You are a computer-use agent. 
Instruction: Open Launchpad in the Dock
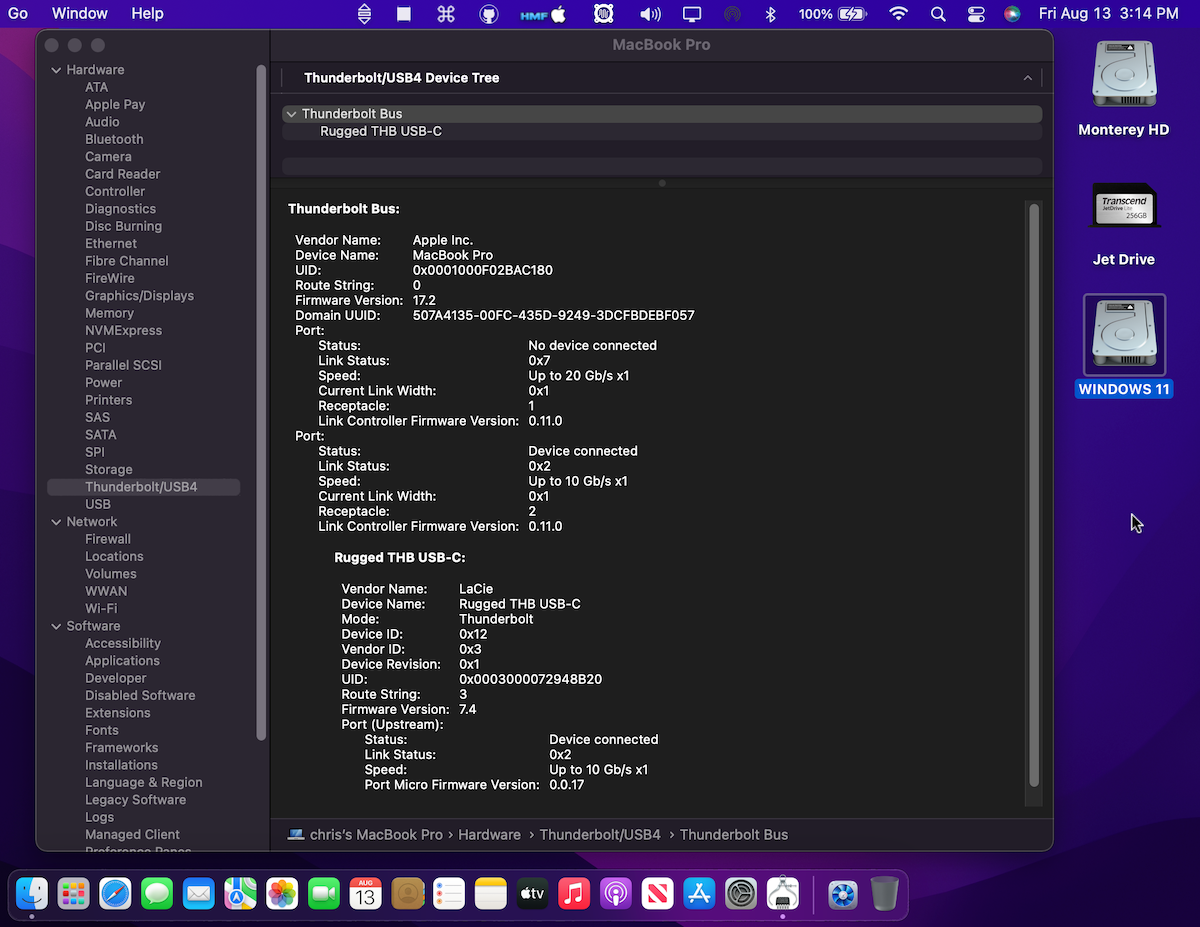point(73,893)
